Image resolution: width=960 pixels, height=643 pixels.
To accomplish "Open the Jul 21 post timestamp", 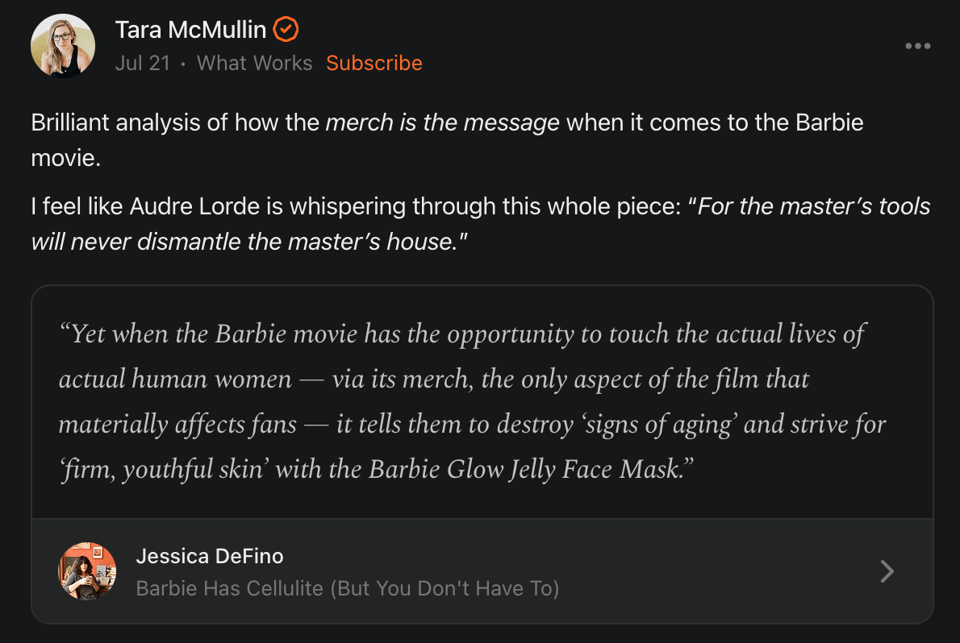I will click(x=142, y=63).
